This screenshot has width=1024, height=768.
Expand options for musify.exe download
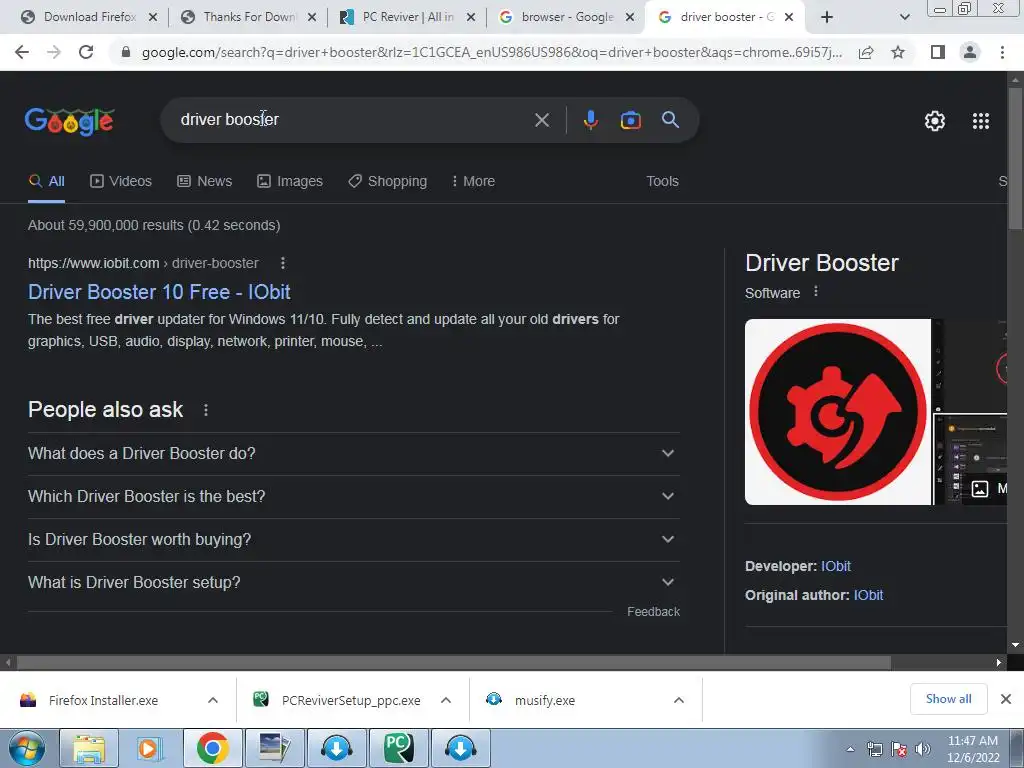(679, 700)
